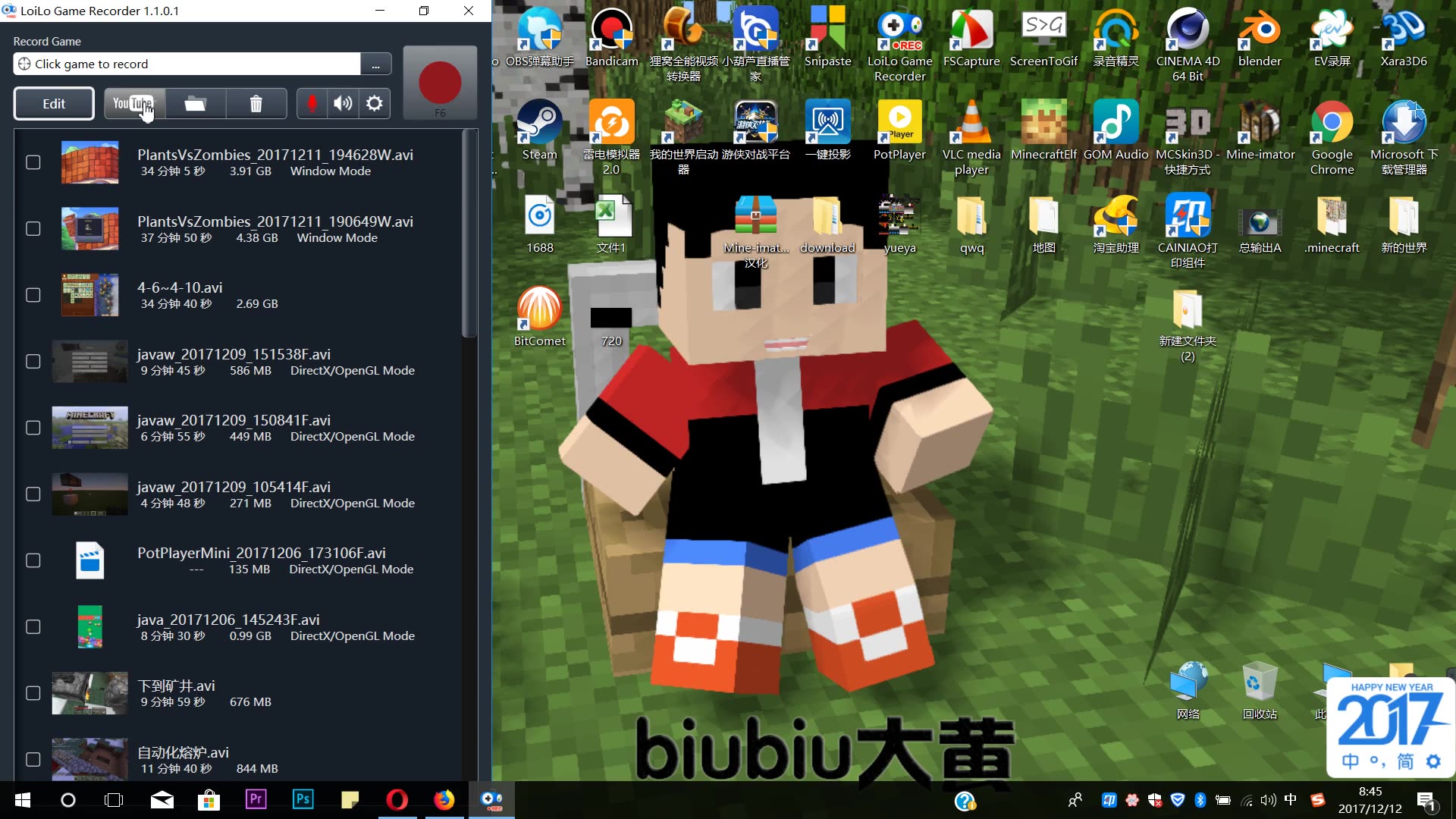The height and width of the screenshot is (819, 1456).
Task: Click the delete recording icon
Action: click(x=255, y=103)
